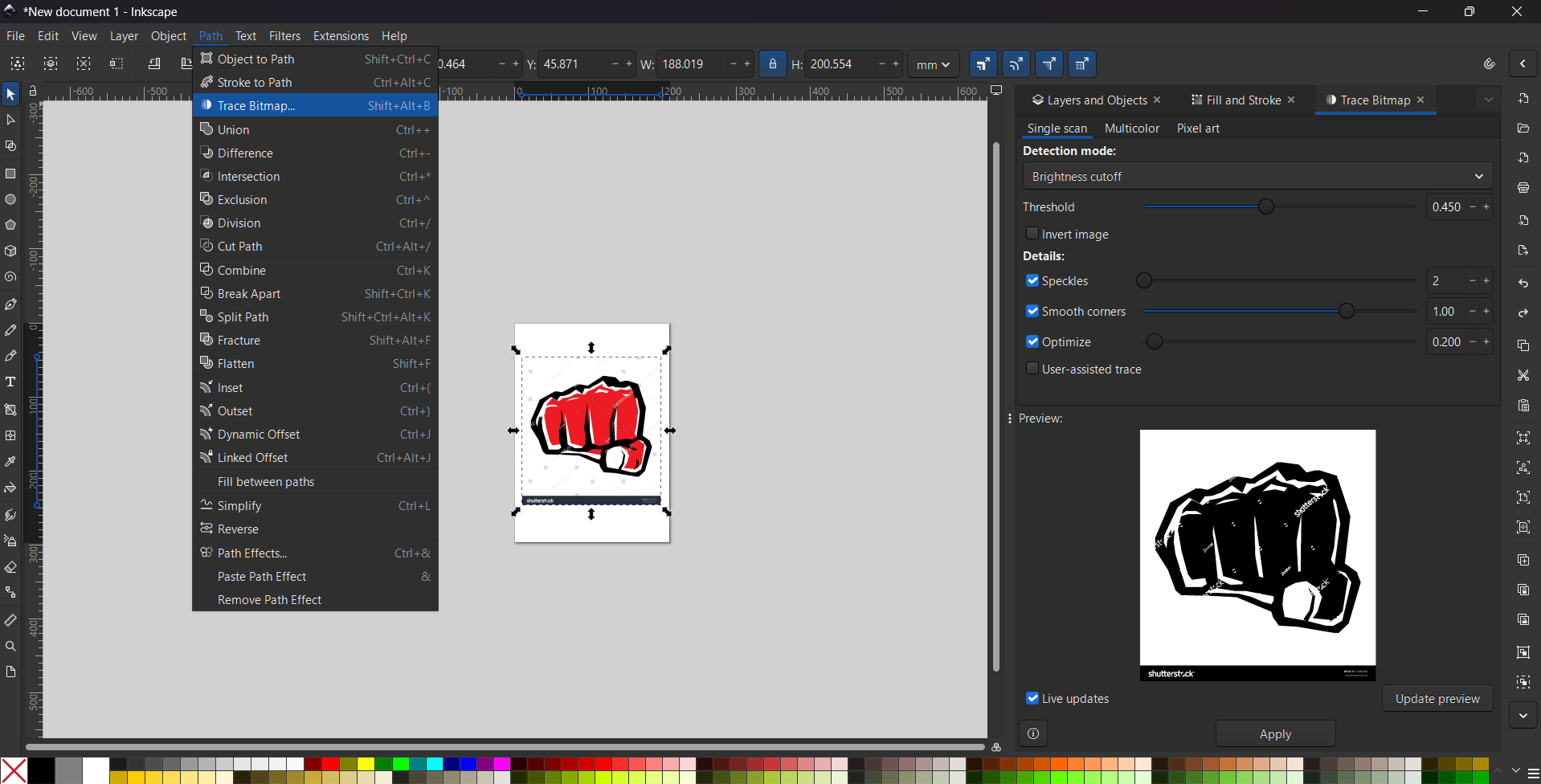Select the Pen (Bezier) tool
The height and width of the screenshot is (784, 1541).
point(10,304)
